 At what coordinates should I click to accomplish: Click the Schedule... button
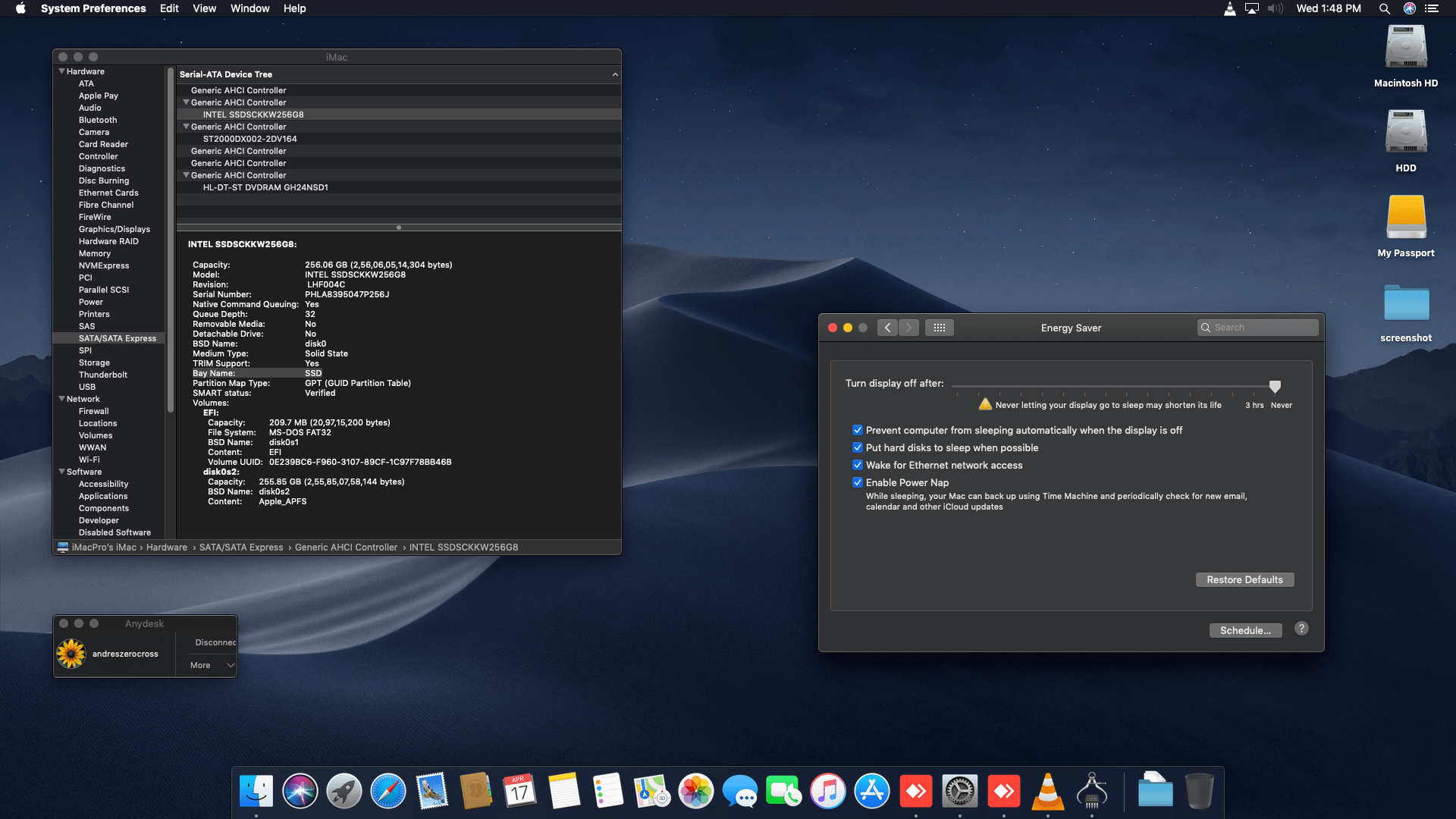1245,630
